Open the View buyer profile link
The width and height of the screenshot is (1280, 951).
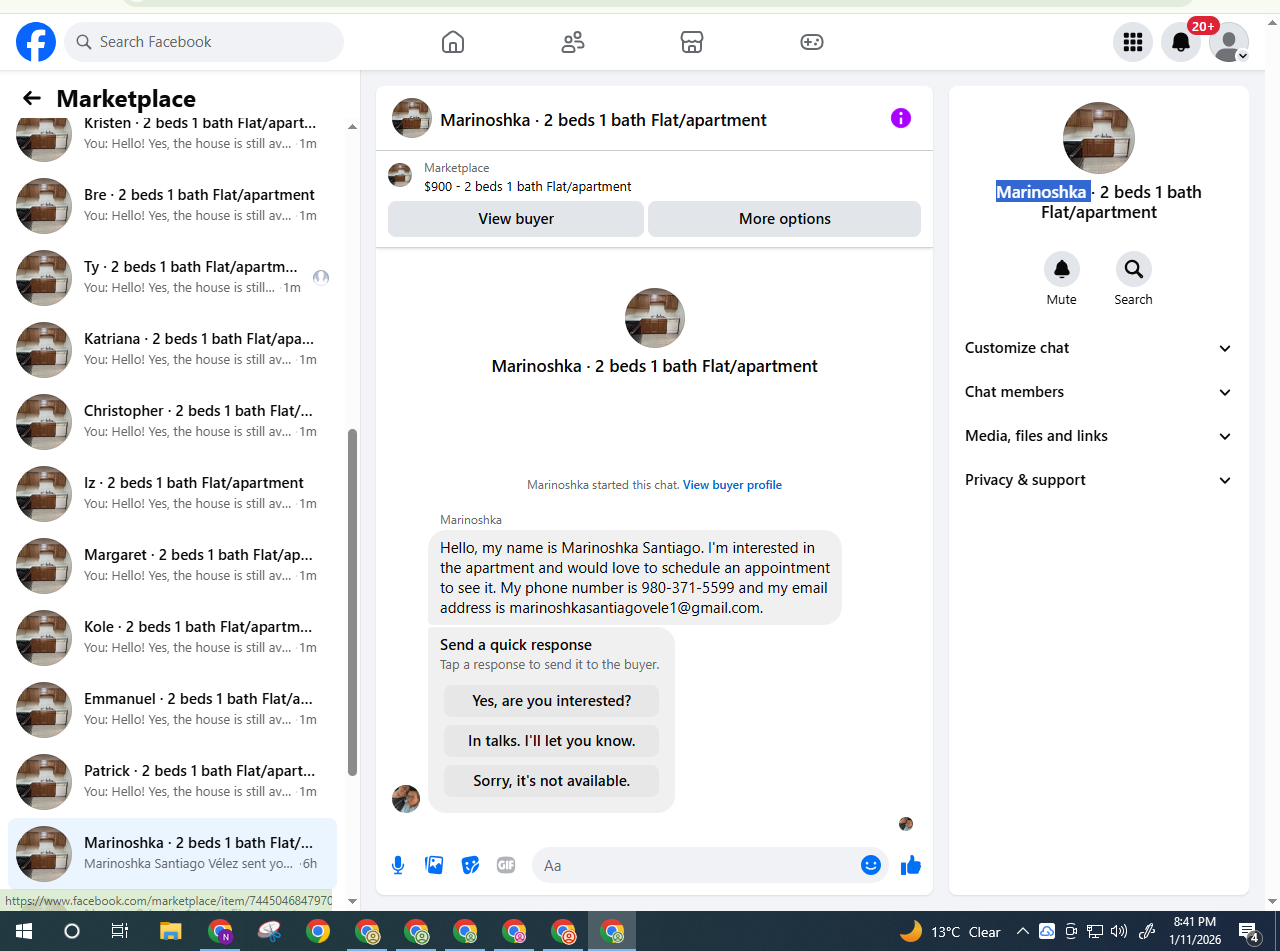click(733, 485)
